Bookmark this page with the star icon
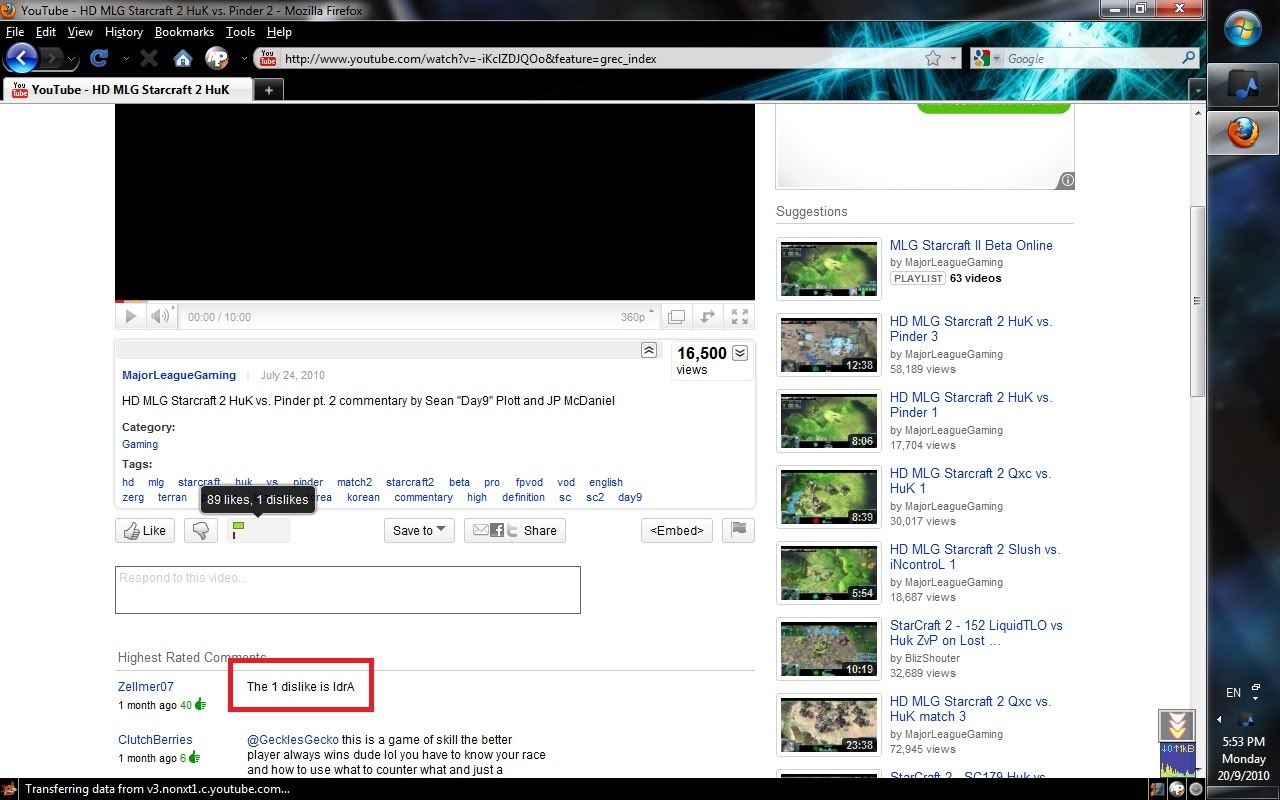This screenshot has height=800, width=1280. click(933, 58)
